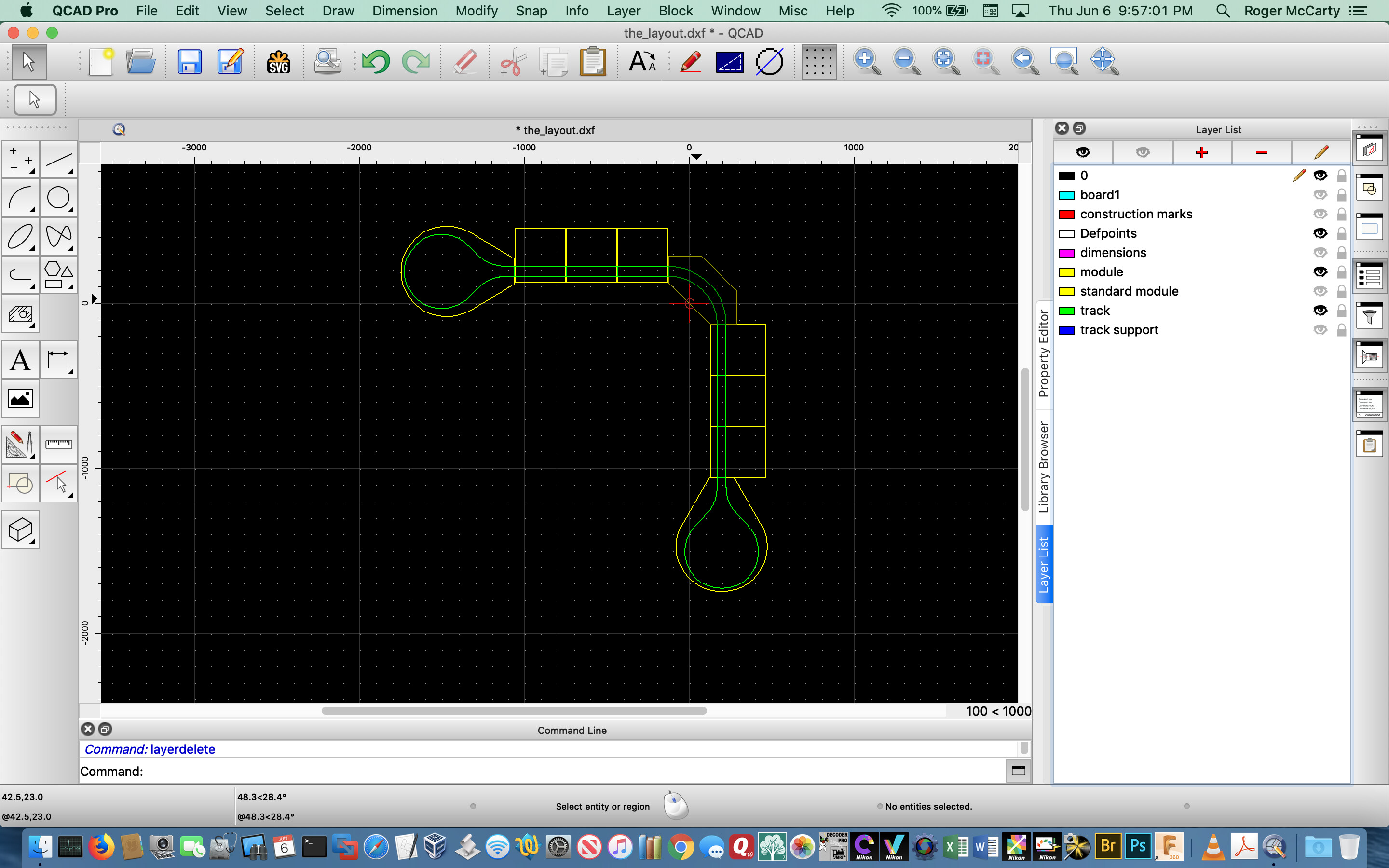Toggle the grid display icon

(819, 61)
